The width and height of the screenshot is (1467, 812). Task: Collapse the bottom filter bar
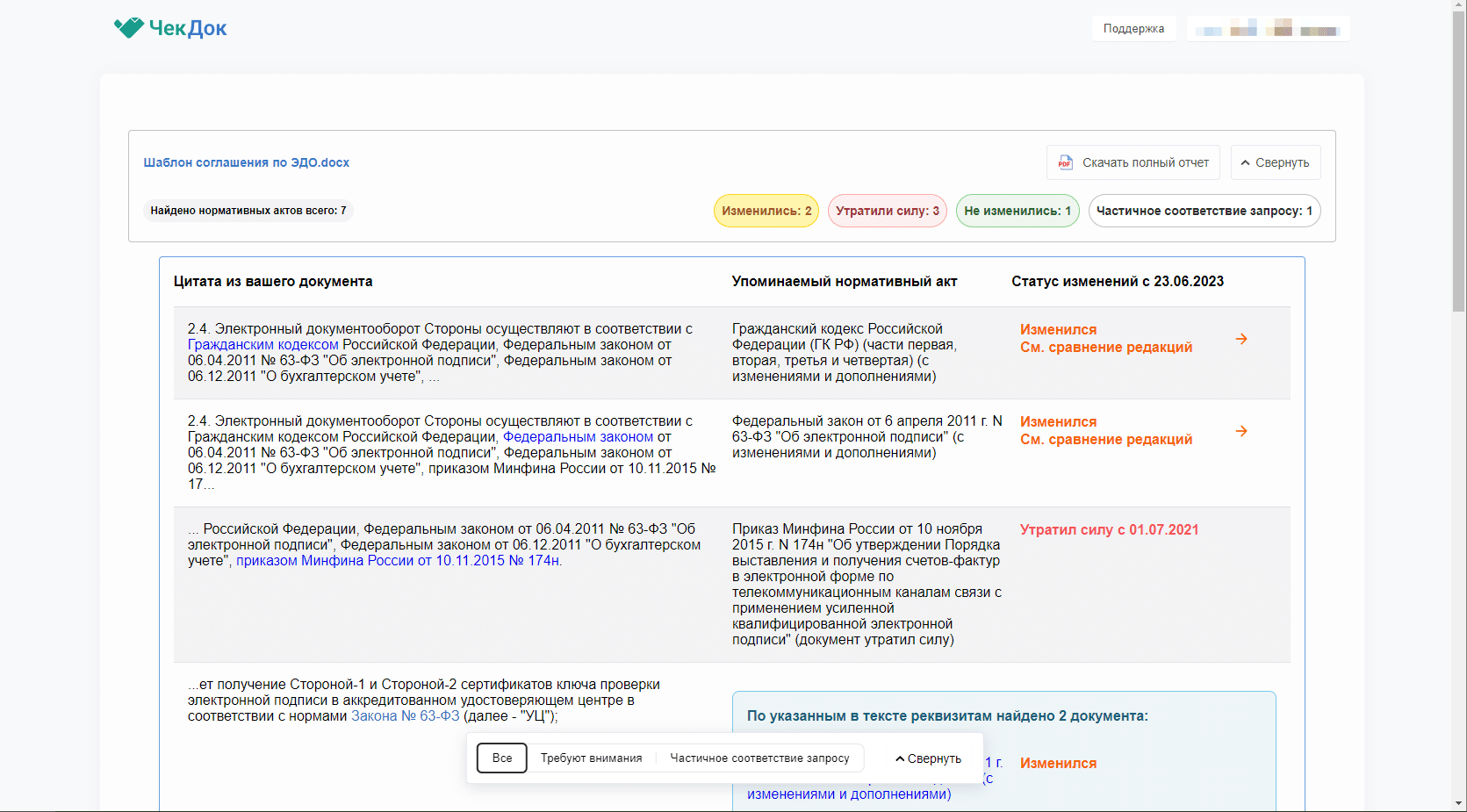coord(928,758)
